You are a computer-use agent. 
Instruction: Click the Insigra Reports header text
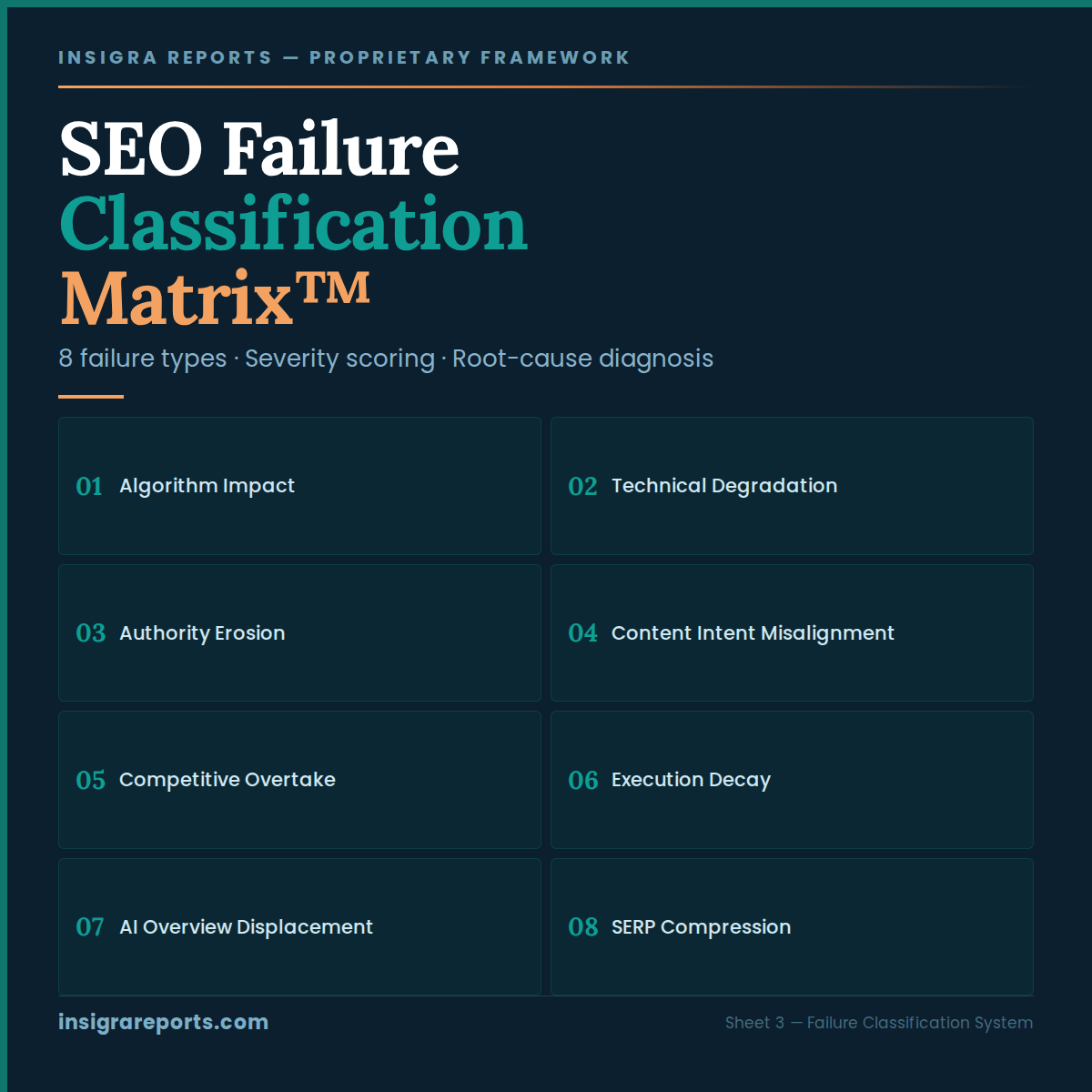(344, 57)
